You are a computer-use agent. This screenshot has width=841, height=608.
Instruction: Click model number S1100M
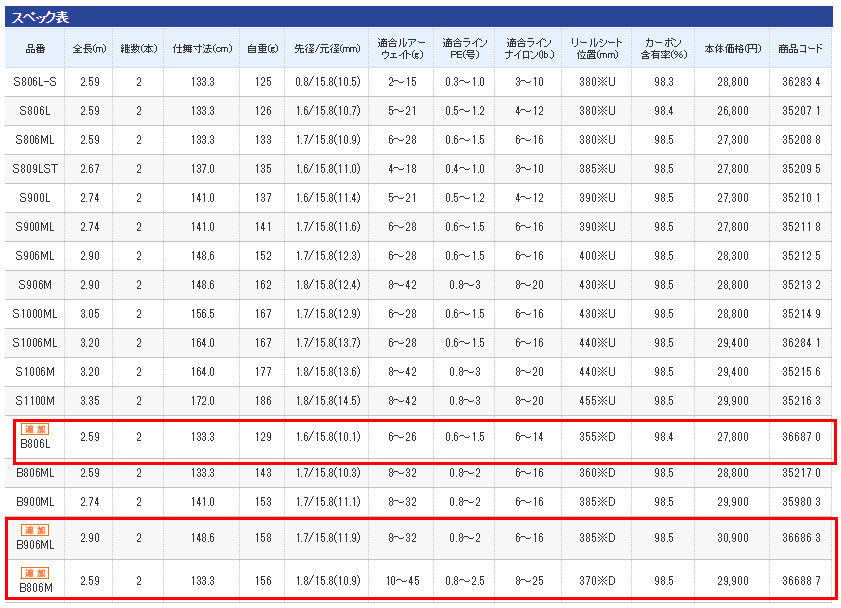(35, 401)
